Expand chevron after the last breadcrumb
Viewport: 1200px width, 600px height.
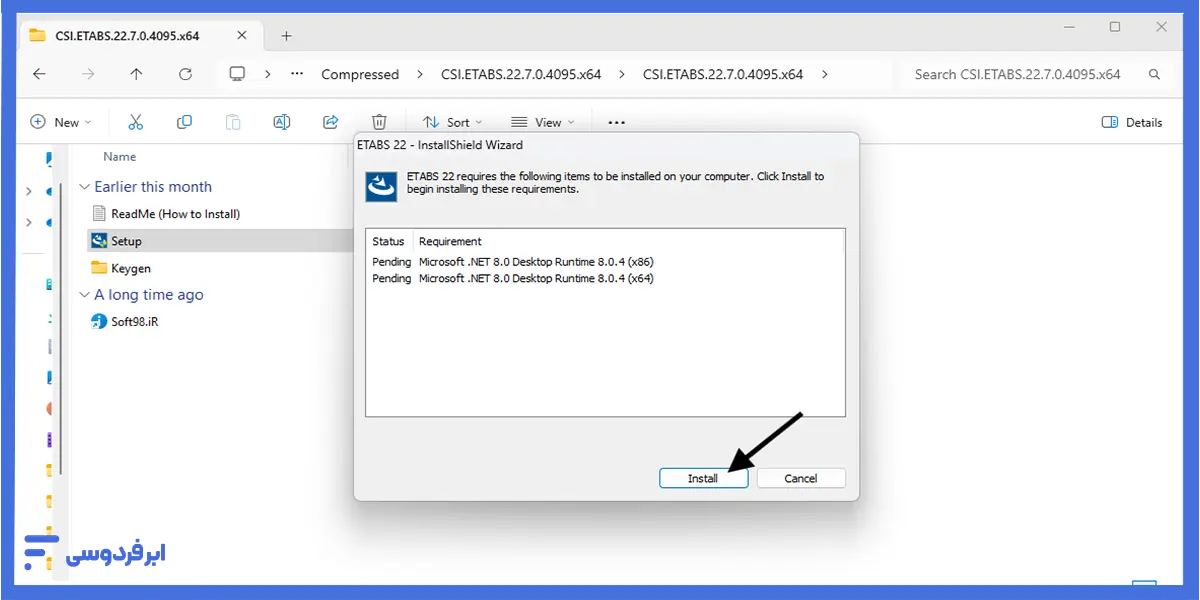pyautogui.click(x=825, y=74)
